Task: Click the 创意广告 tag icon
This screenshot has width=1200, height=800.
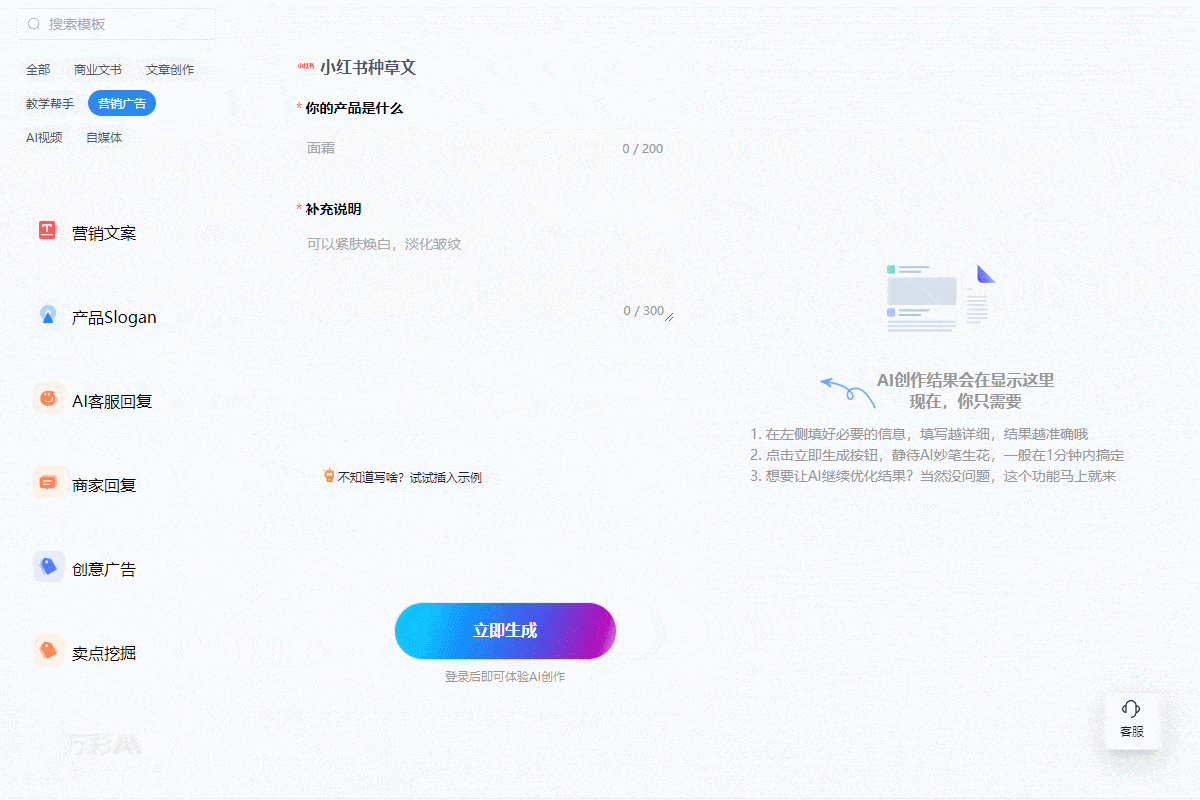Action: click(x=48, y=567)
